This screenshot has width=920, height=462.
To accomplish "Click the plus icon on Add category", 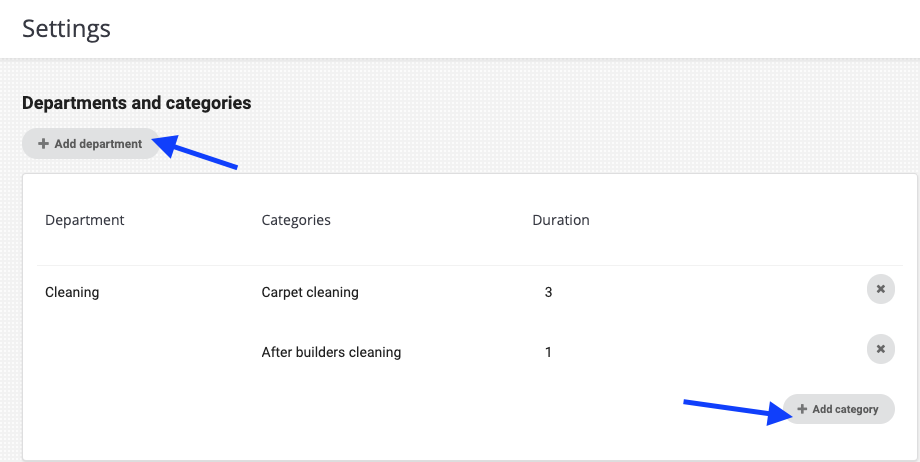I will [x=802, y=409].
